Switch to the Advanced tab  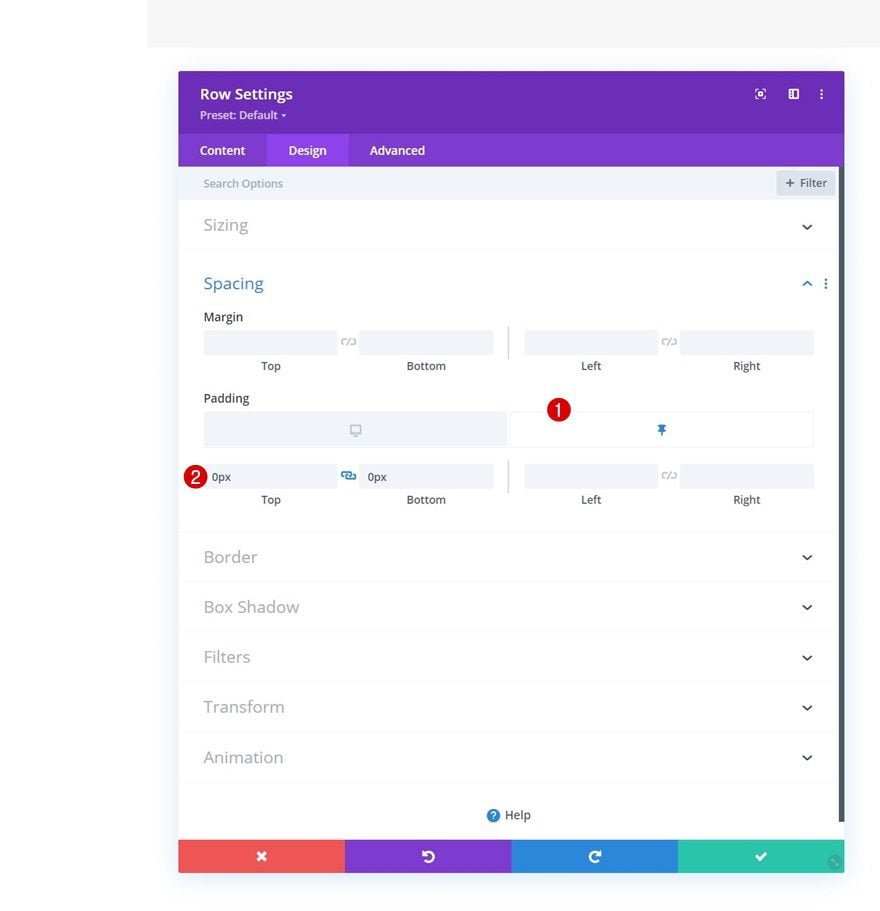point(397,150)
